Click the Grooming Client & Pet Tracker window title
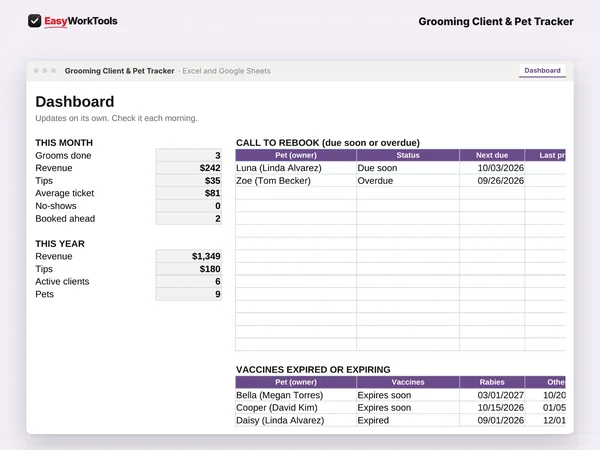 pos(119,71)
